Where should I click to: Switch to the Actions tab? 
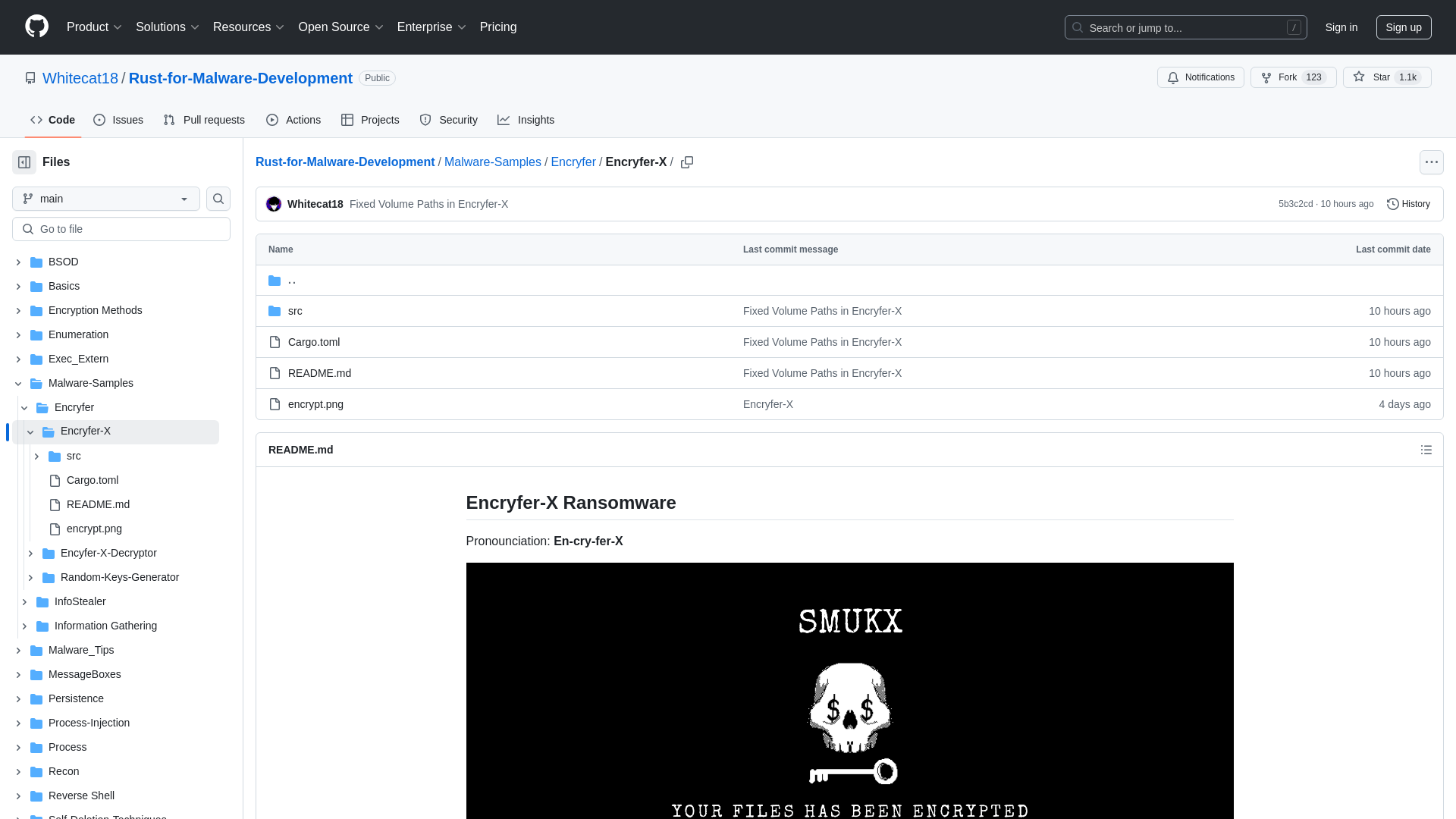293,120
